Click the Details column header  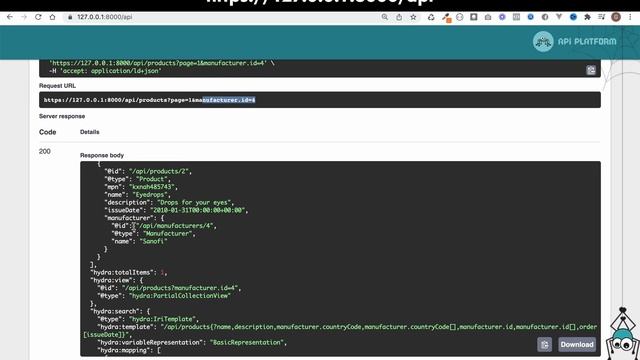[x=89, y=132]
